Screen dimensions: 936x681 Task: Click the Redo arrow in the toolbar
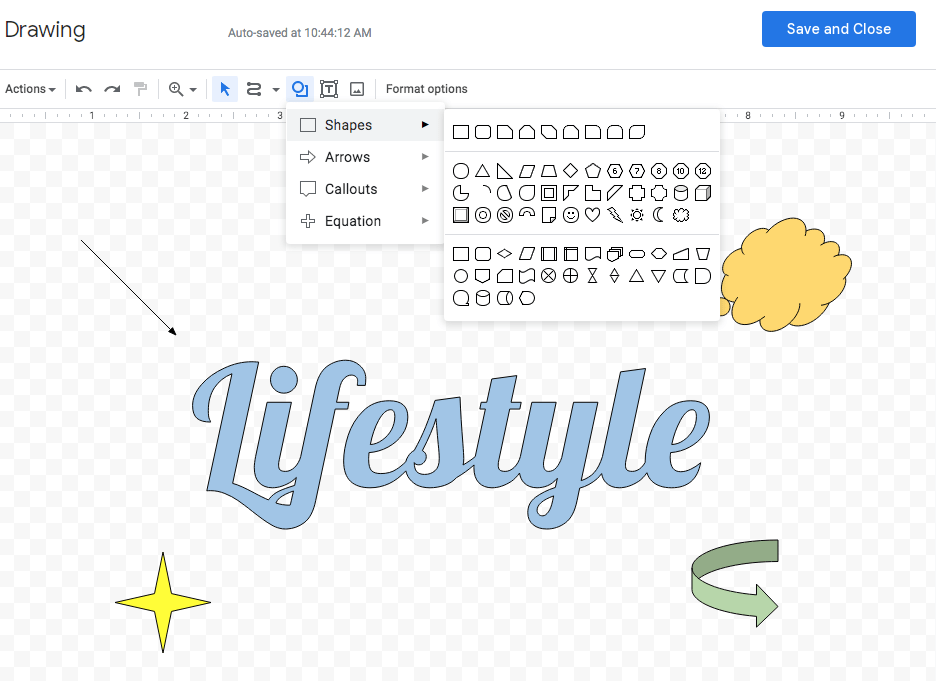pos(112,89)
